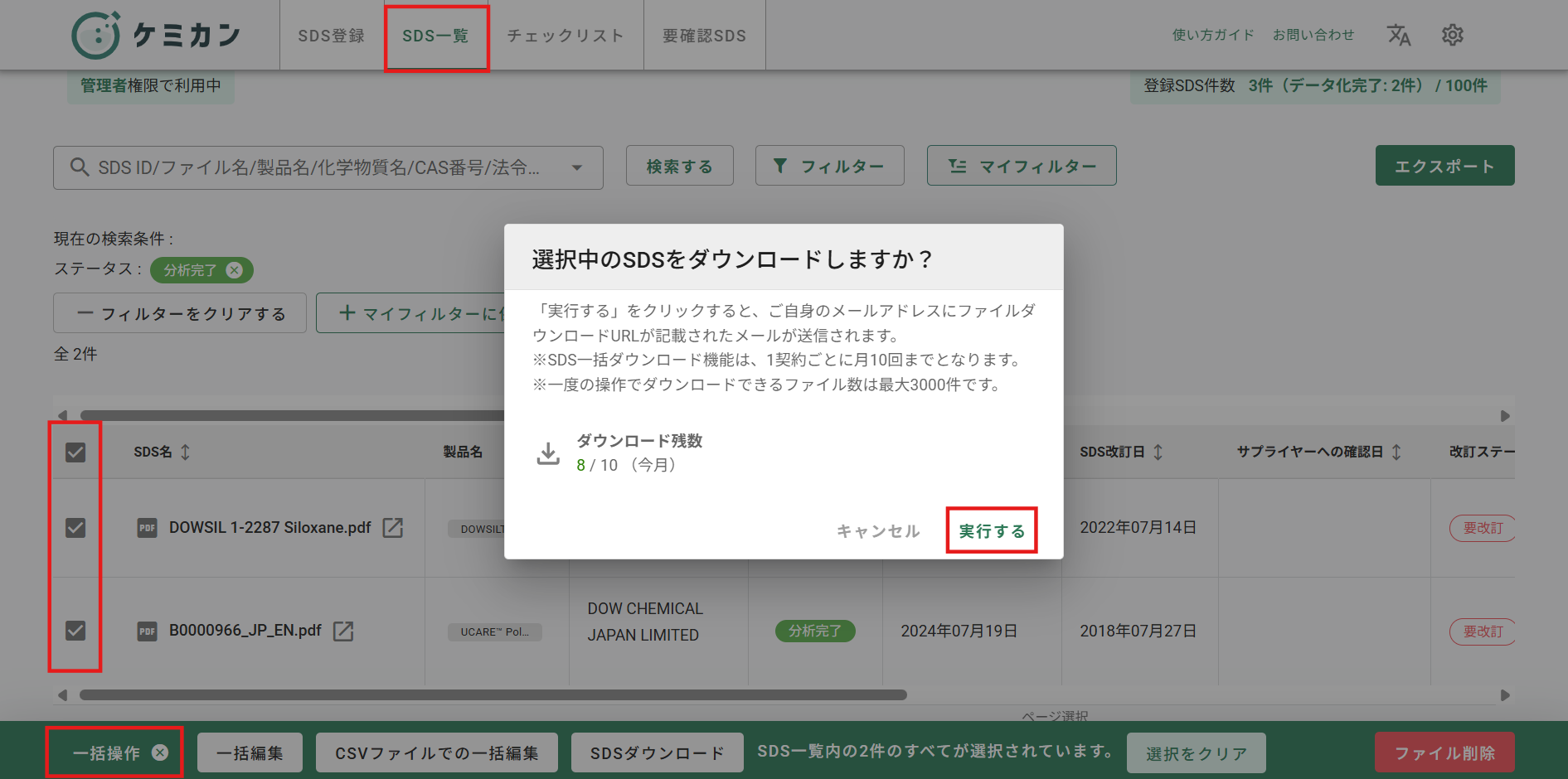The height and width of the screenshot is (779, 1568).
Task: Click the red ファイル削除 button
Action: 1444,752
